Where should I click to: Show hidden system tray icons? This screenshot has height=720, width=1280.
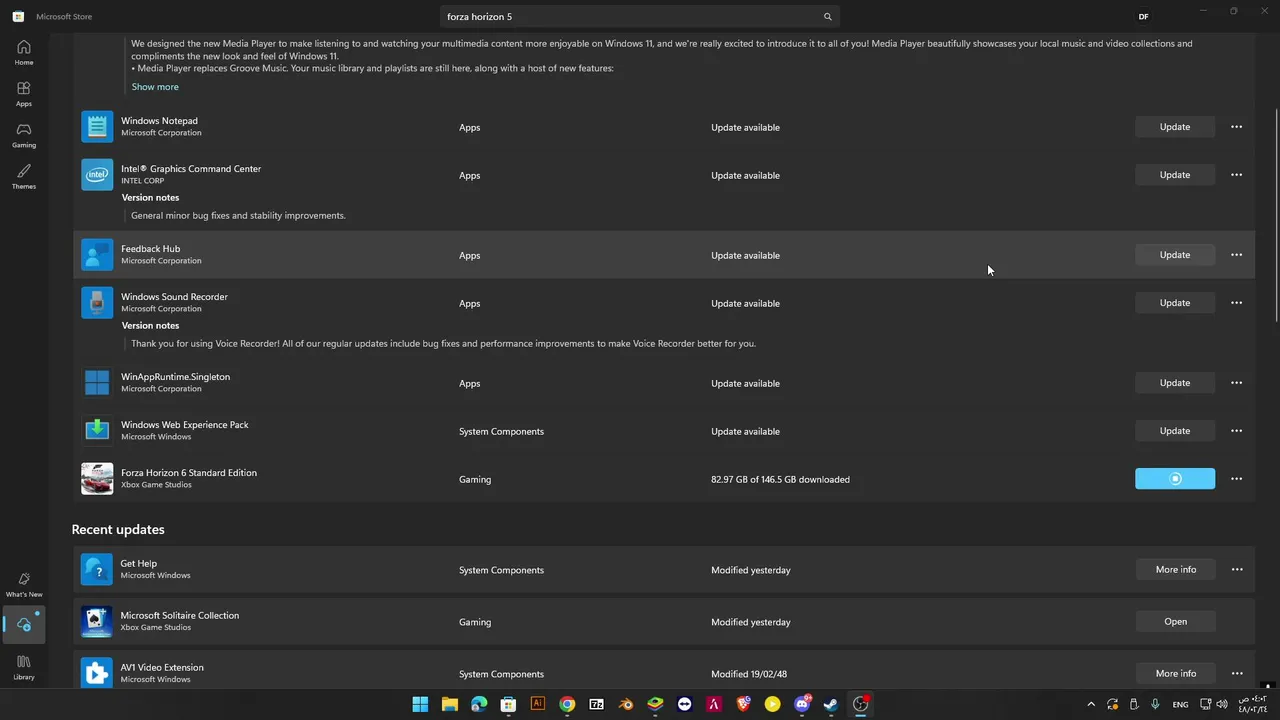click(1091, 704)
